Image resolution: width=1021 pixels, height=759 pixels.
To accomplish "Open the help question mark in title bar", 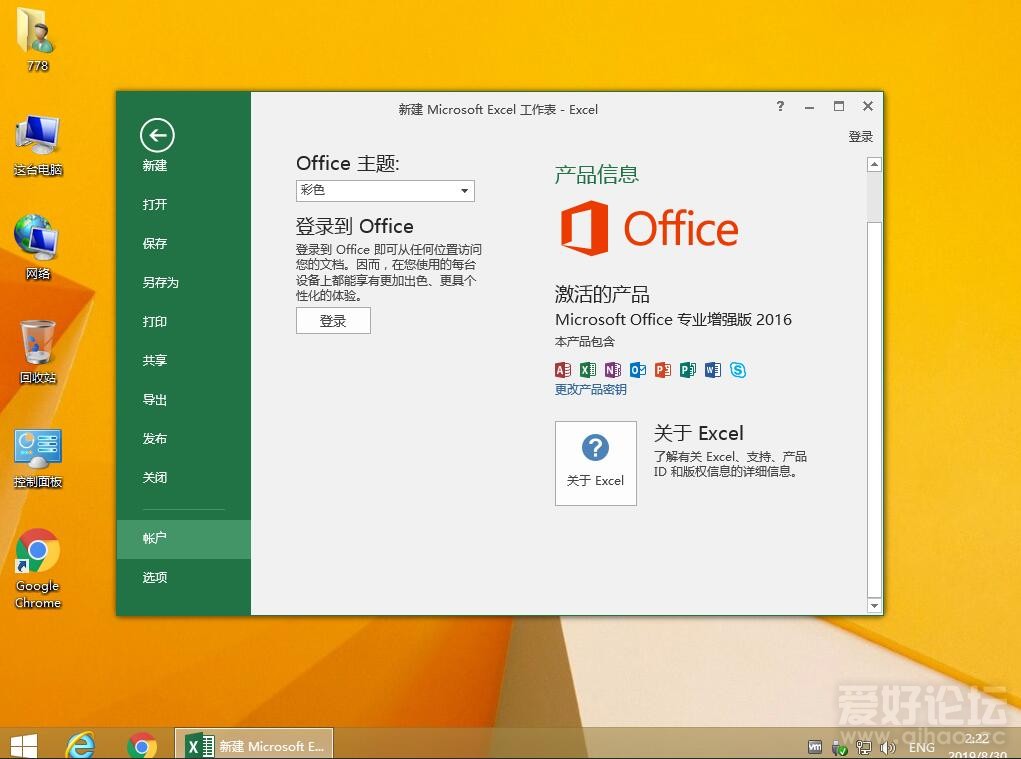I will (x=780, y=106).
